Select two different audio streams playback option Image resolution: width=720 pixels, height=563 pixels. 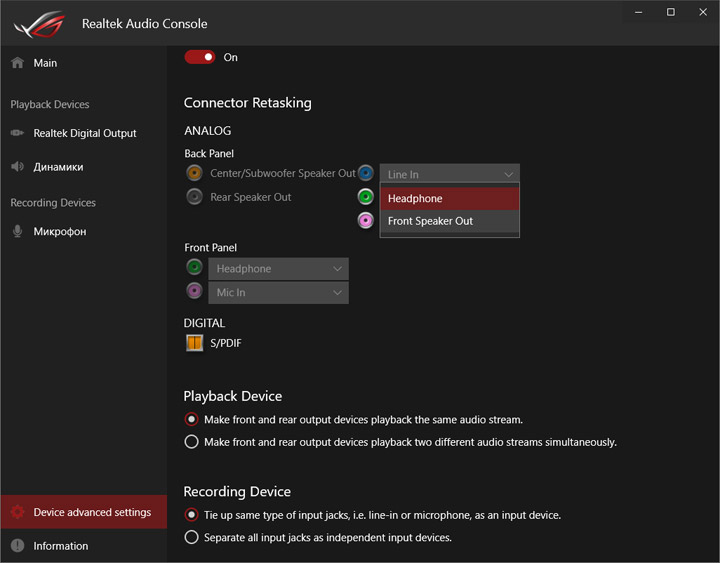point(191,441)
